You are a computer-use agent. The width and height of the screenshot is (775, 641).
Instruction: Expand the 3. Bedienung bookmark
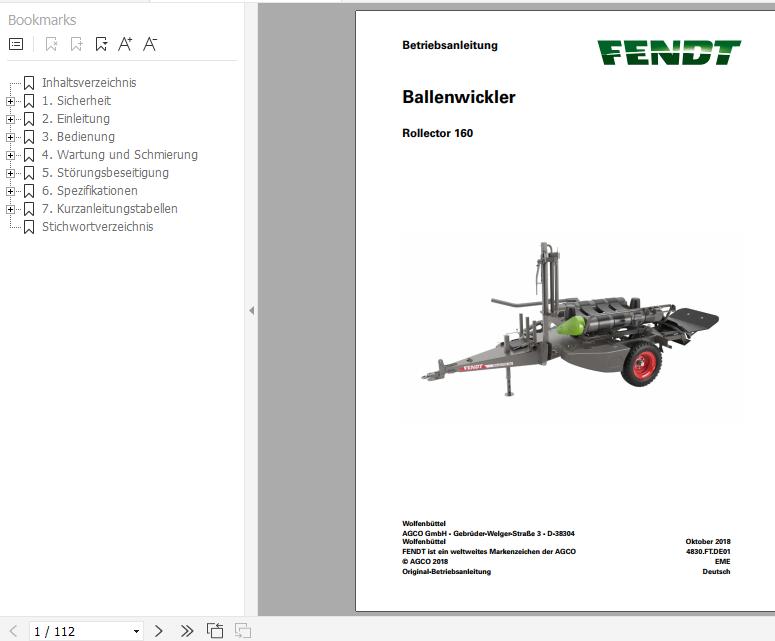click(10, 137)
